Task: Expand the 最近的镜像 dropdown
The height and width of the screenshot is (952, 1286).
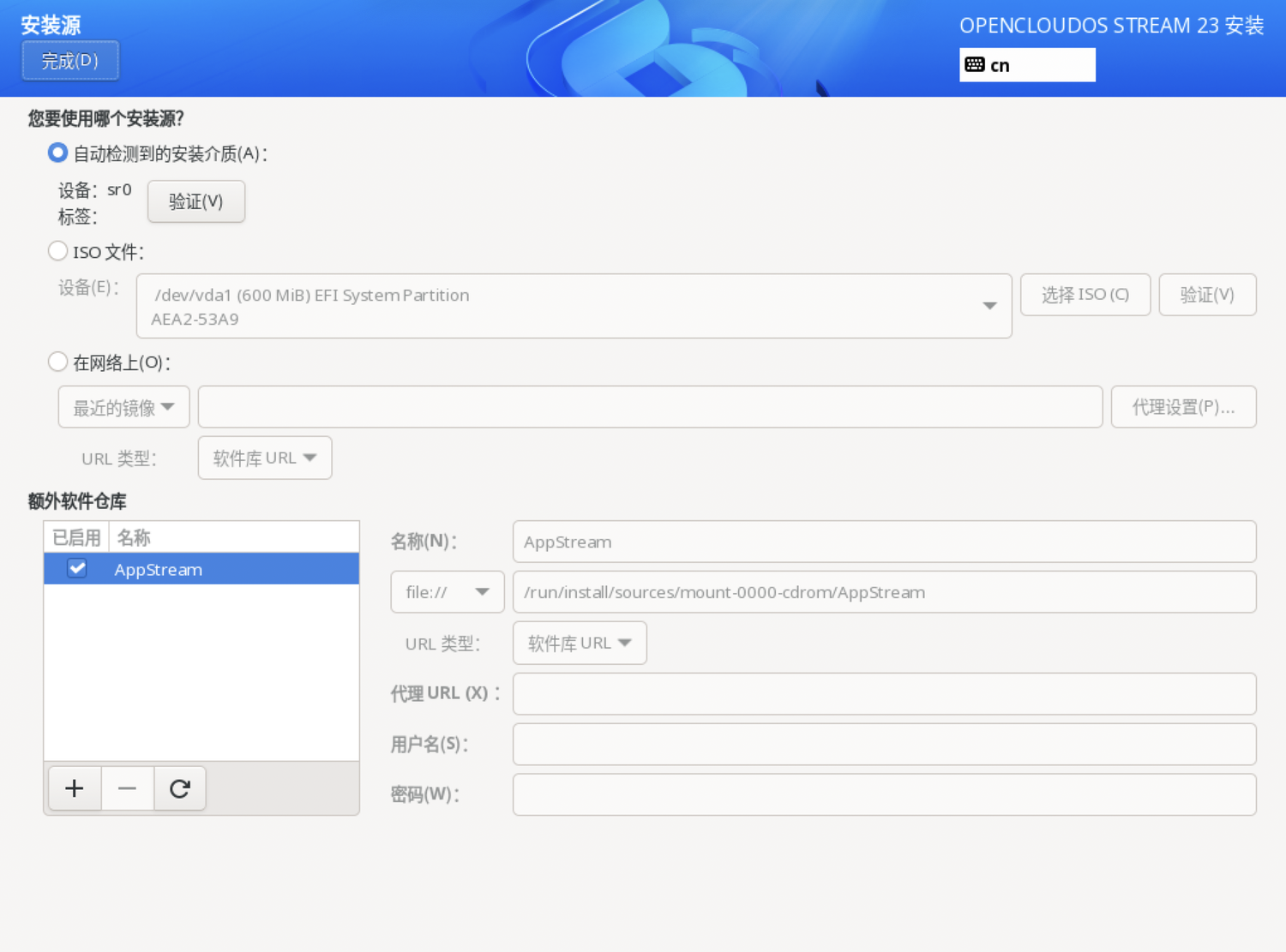Action: 123,407
